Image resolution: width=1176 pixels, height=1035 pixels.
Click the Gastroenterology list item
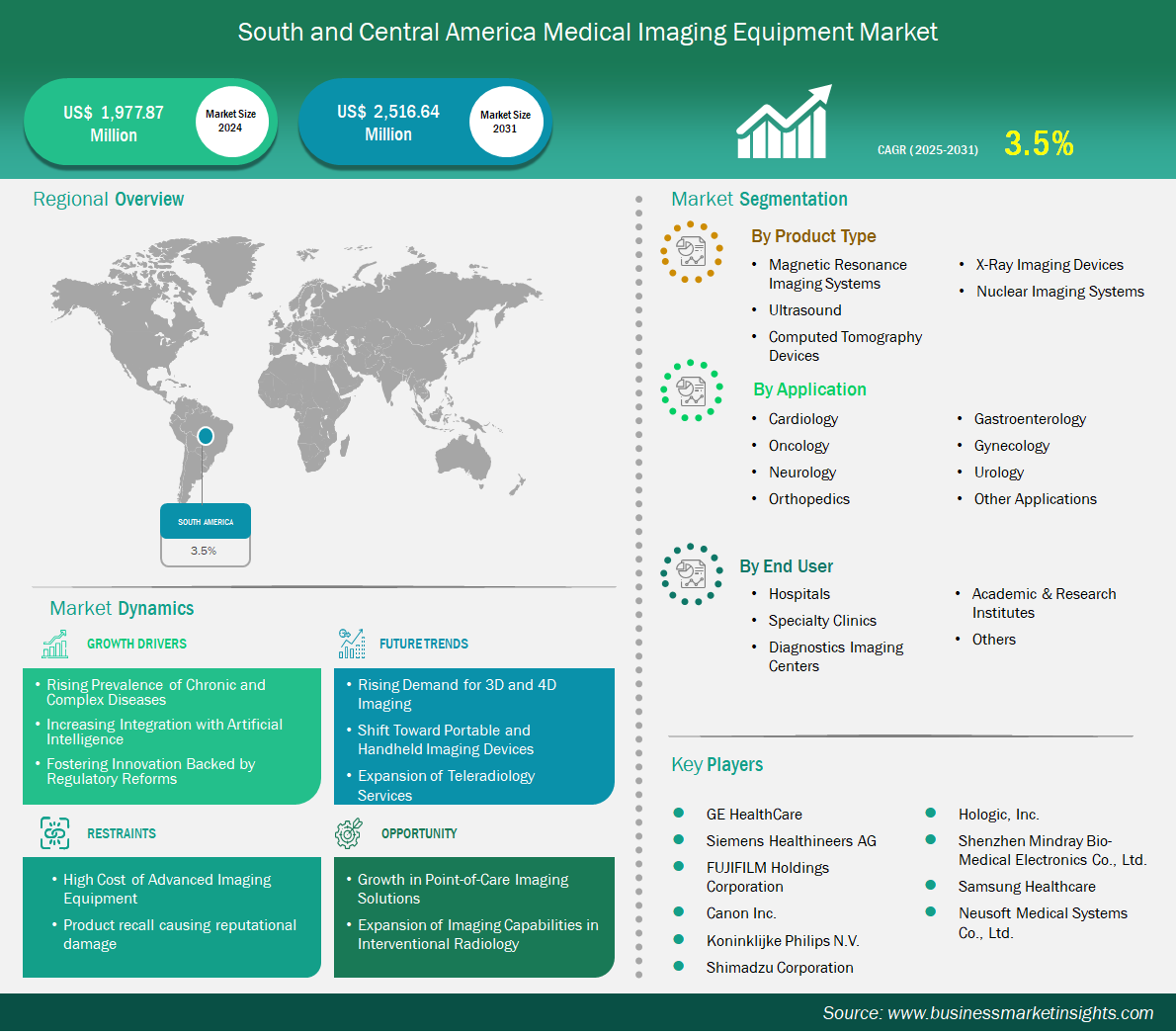click(1029, 418)
